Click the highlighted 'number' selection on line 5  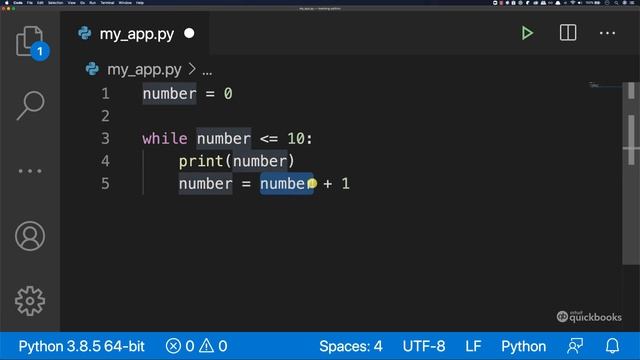pyautogui.click(x=287, y=183)
